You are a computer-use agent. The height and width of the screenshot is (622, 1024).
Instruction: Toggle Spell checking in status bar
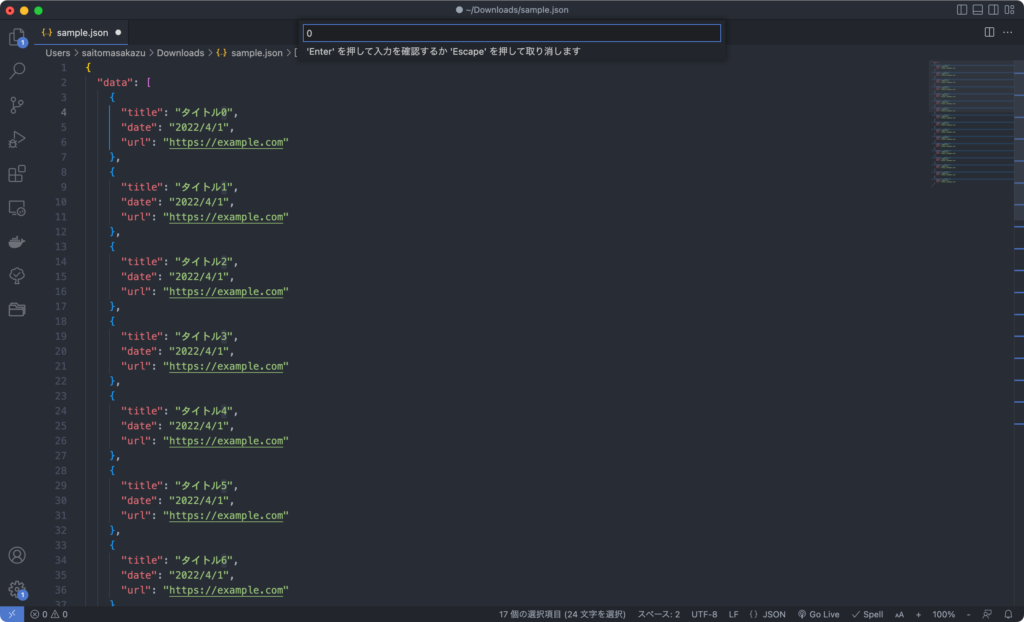pos(866,614)
